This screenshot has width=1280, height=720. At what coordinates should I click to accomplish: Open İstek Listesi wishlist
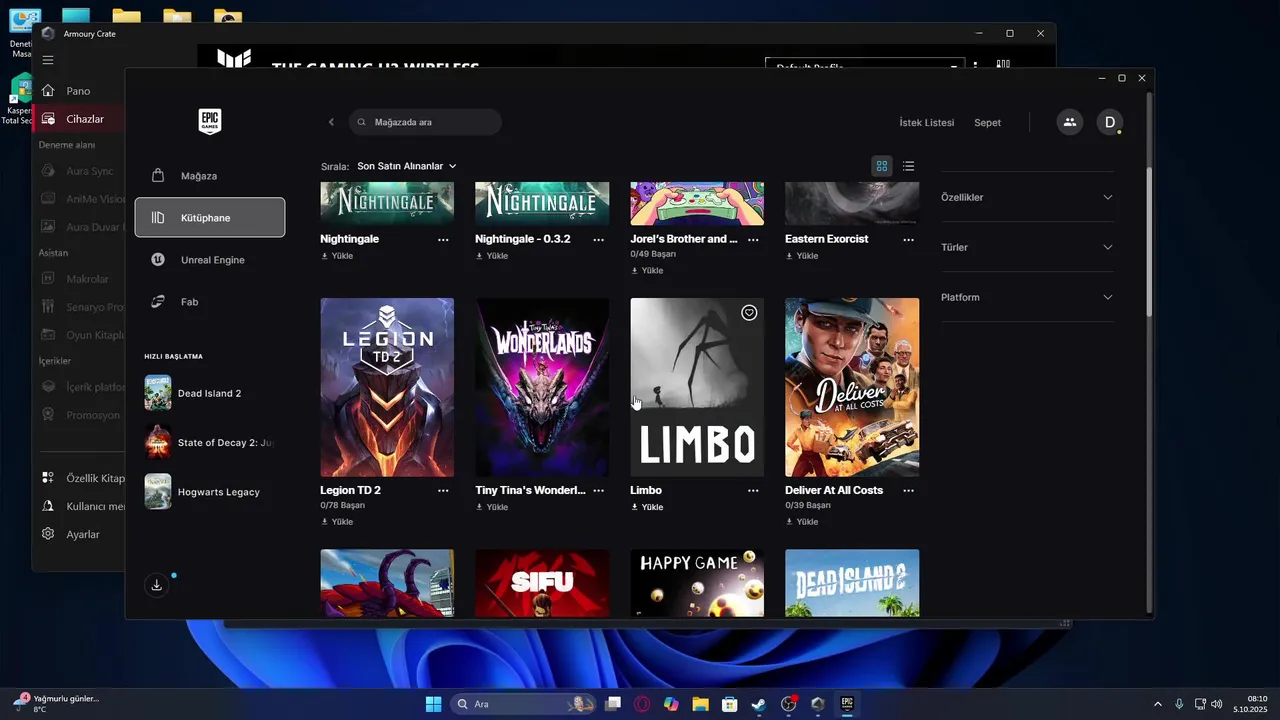click(x=927, y=122)
